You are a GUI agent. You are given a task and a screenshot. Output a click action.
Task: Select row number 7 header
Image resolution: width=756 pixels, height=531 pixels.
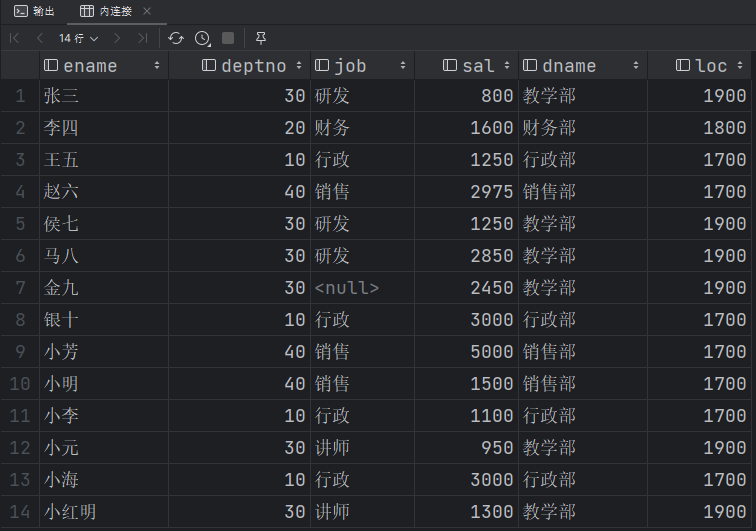point(20,287)
